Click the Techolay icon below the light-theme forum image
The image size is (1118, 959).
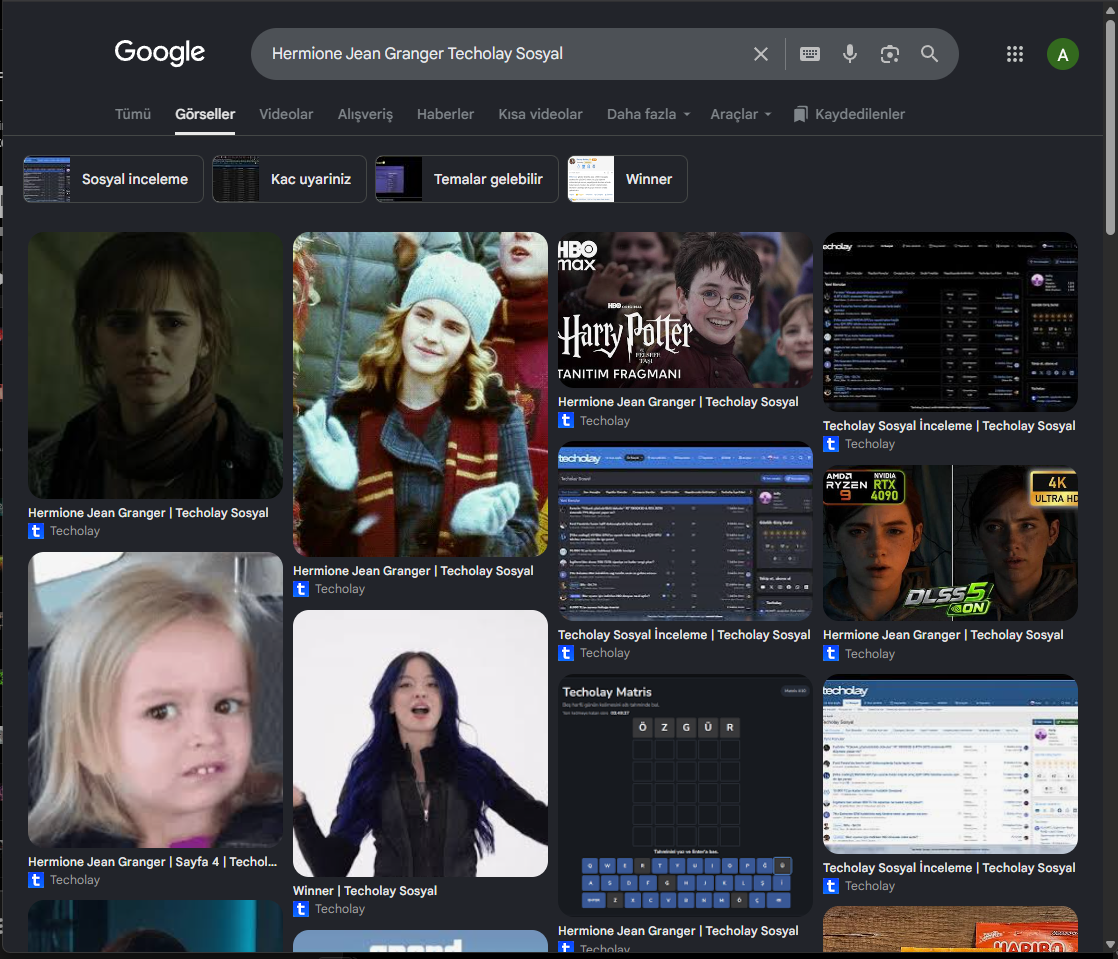tap(831, 886)
